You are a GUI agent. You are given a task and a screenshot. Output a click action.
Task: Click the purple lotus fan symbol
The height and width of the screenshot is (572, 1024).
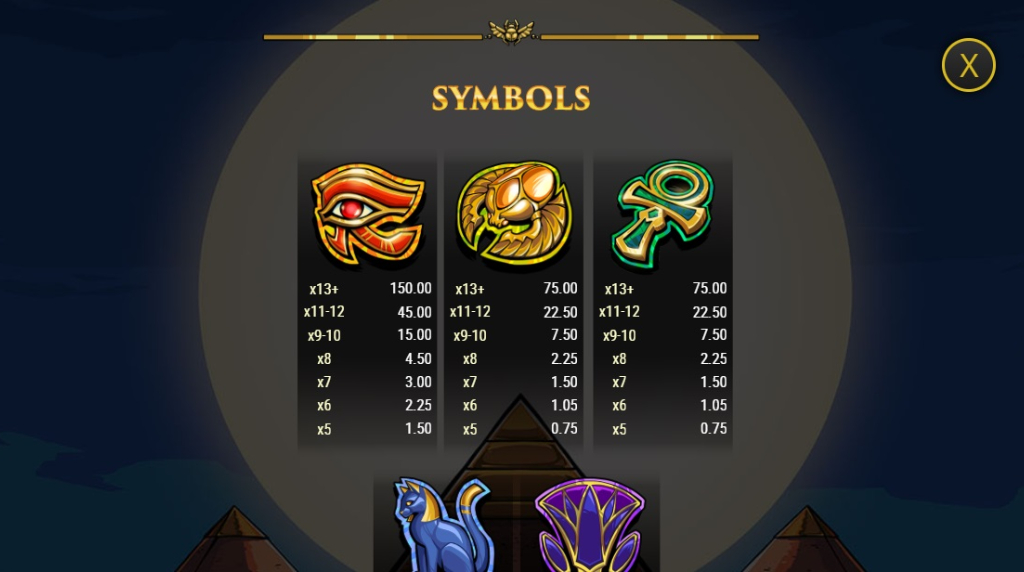[x=589, y=526]
